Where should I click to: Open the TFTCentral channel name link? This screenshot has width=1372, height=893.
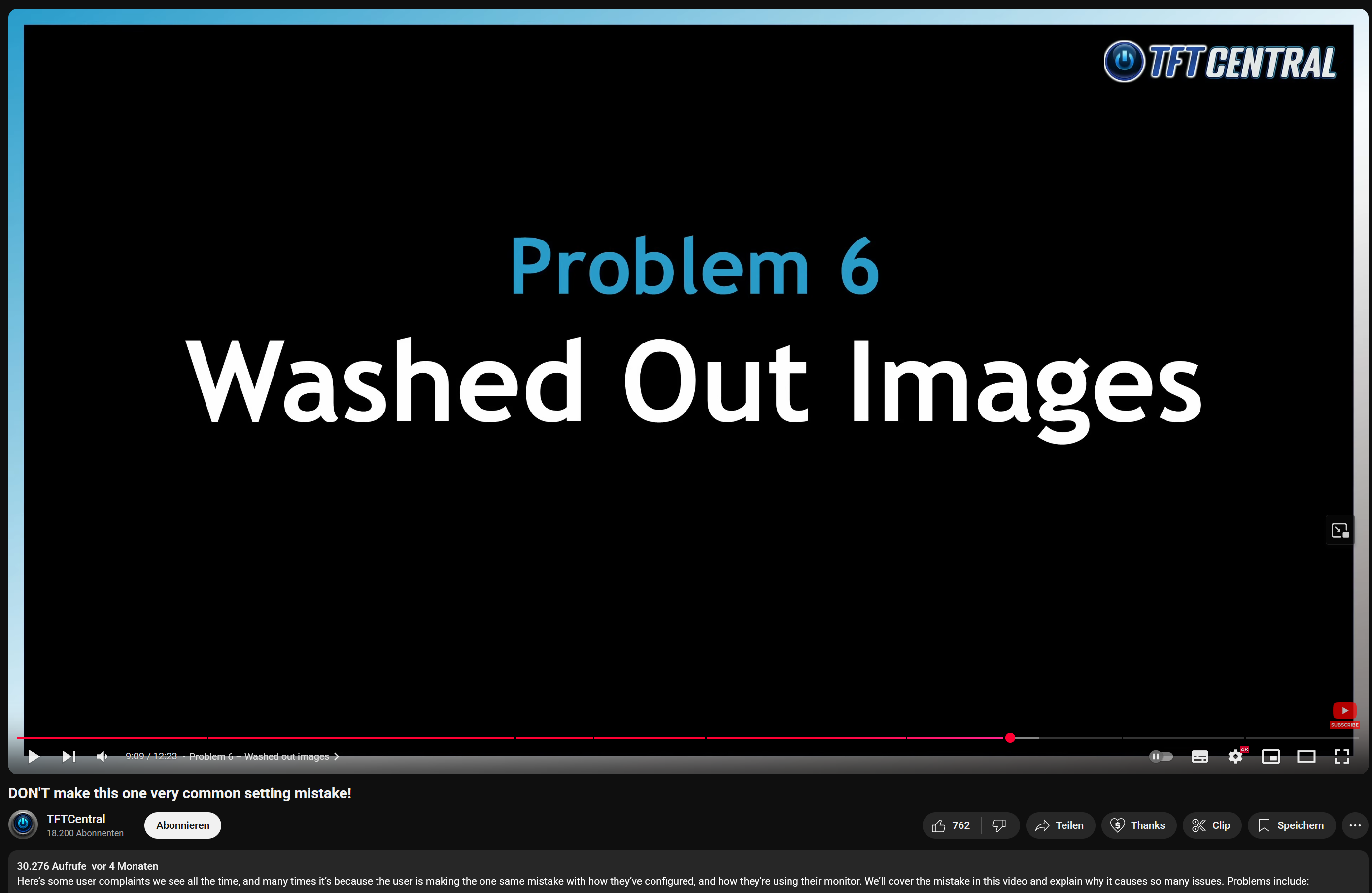tap(75, 818)
